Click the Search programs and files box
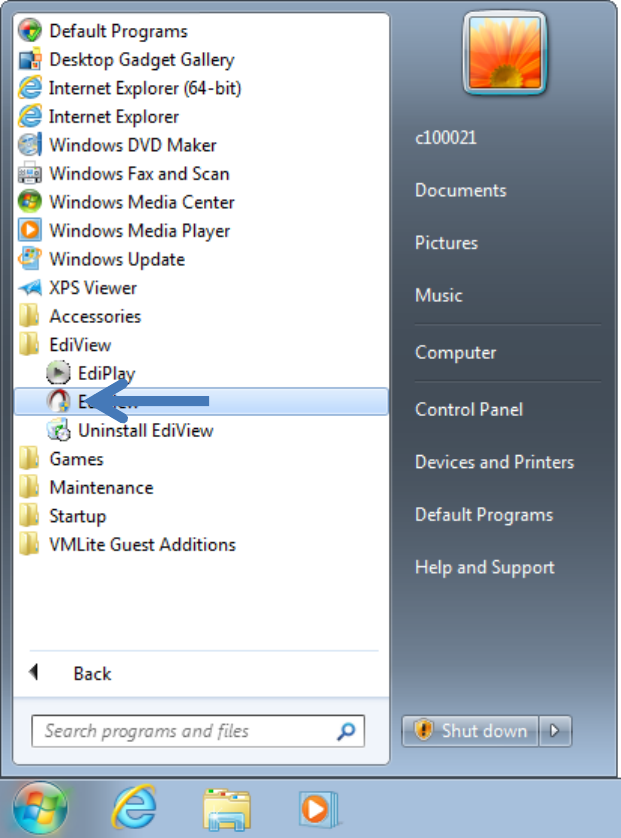Screen dimensions: 621x838 198,731
